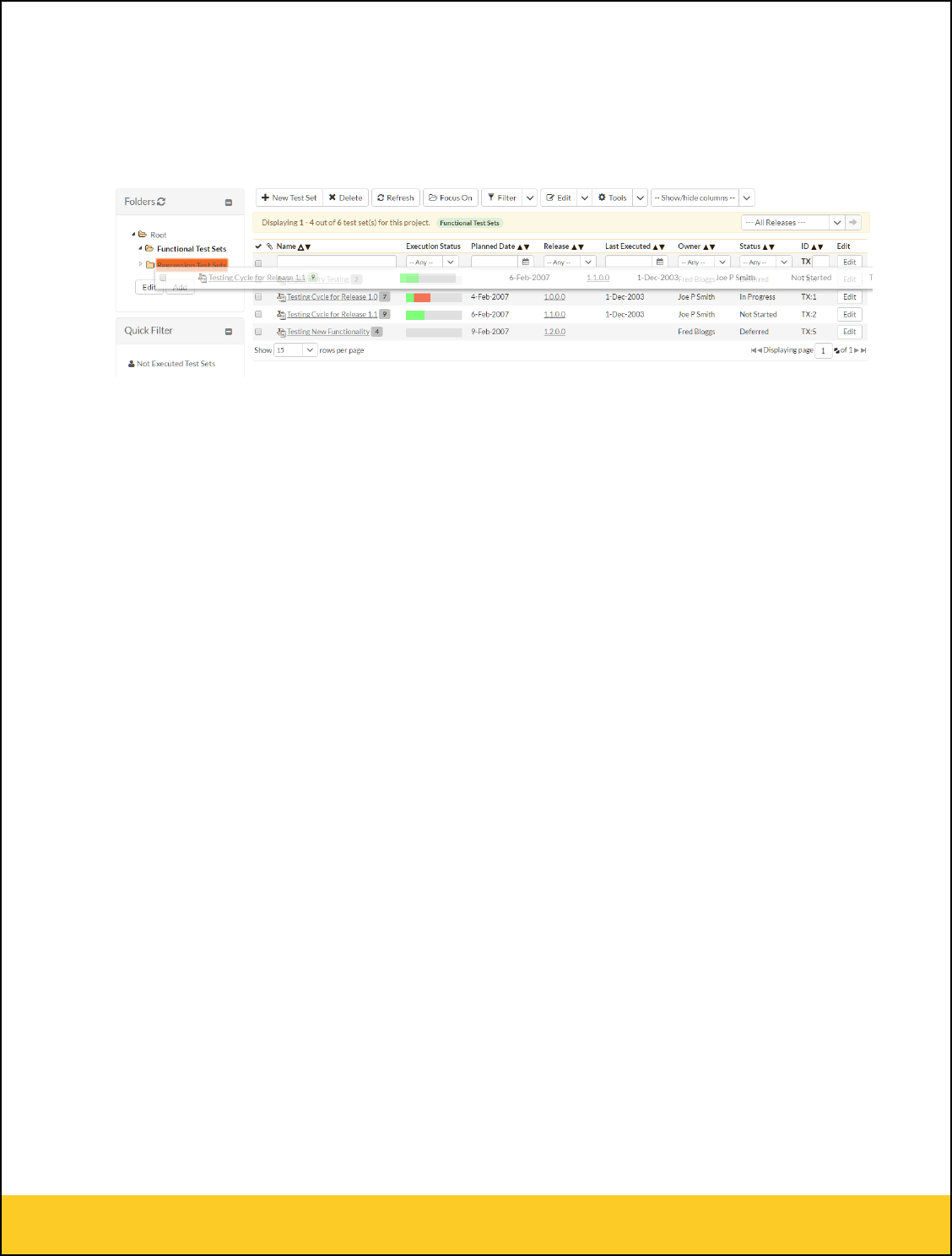Viewport: 952px width, 1256px height.
Task: Click the attachment paperclip column icon
Action: [269, 246]
